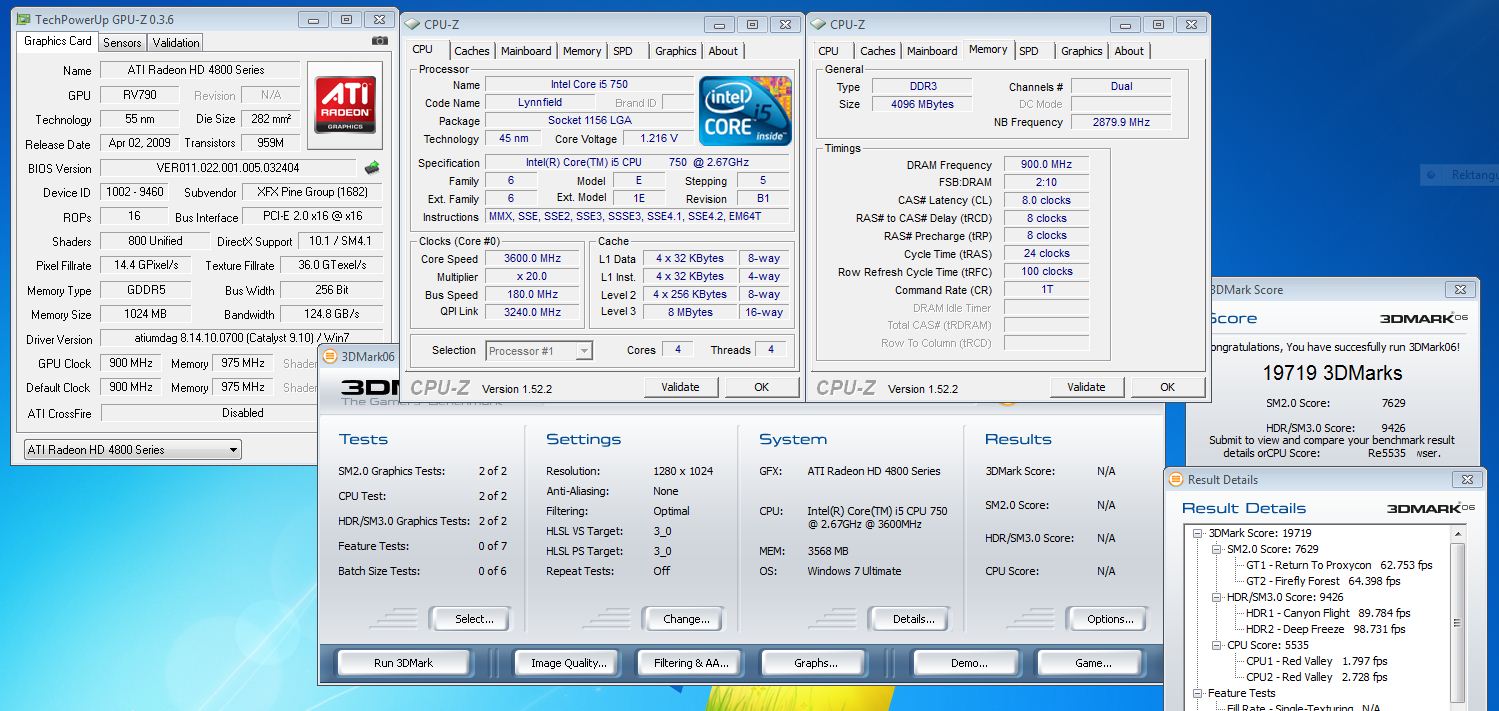Collapse the HDR/SM3.0 Score tree node
The height and width of the screenshot is (711, 1499).
1217,597
